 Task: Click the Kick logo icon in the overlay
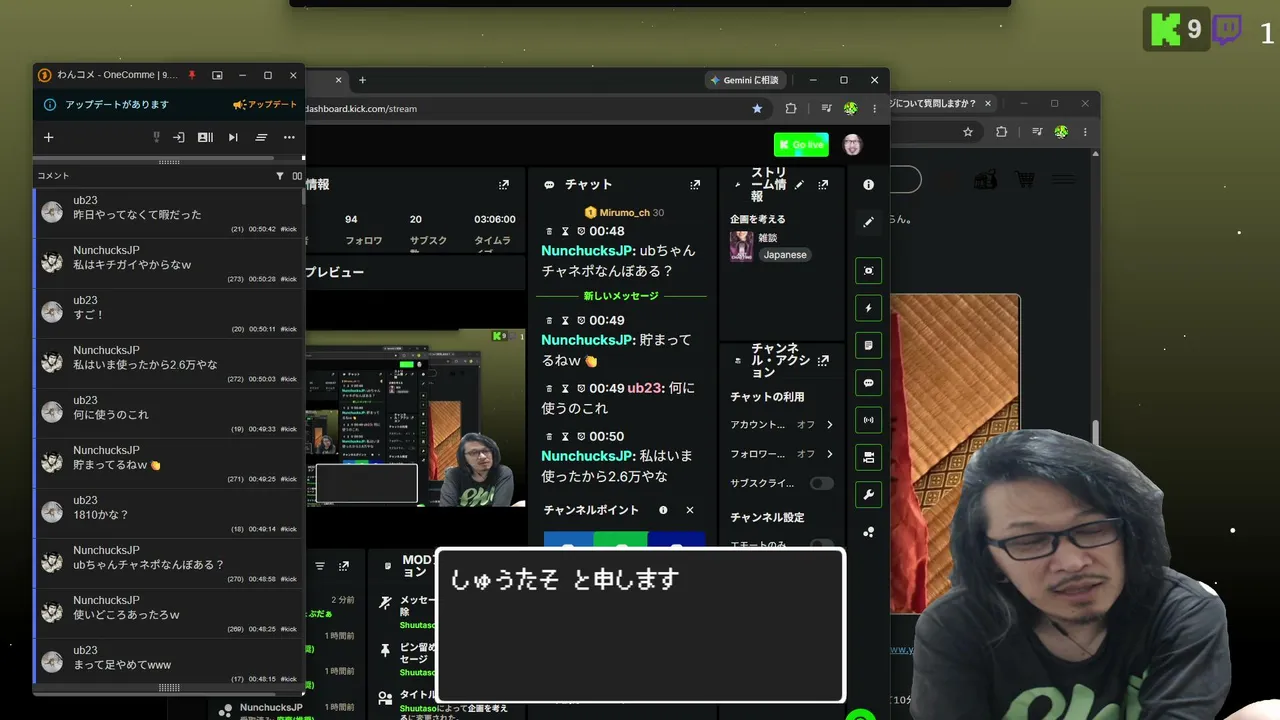(x=1165, y=30)
